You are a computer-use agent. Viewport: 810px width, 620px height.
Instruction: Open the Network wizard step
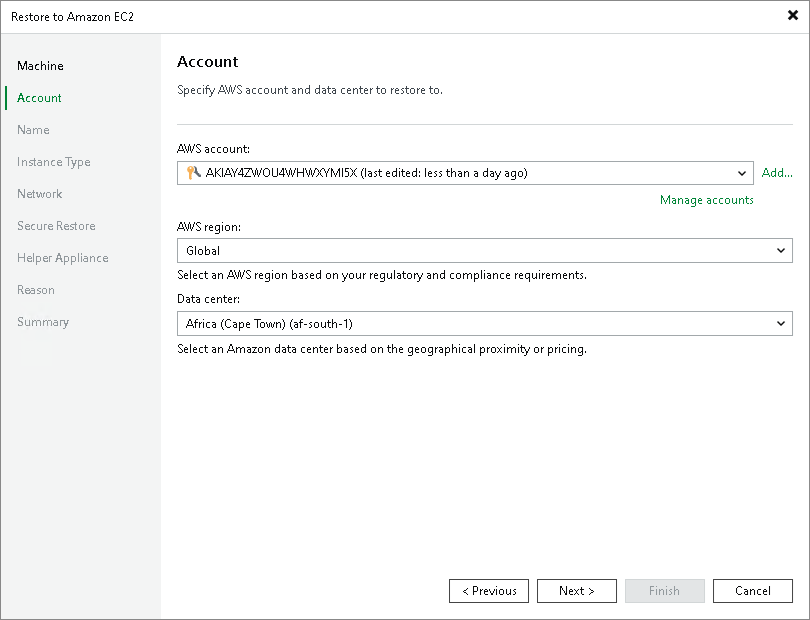click(x=39, y=193)
